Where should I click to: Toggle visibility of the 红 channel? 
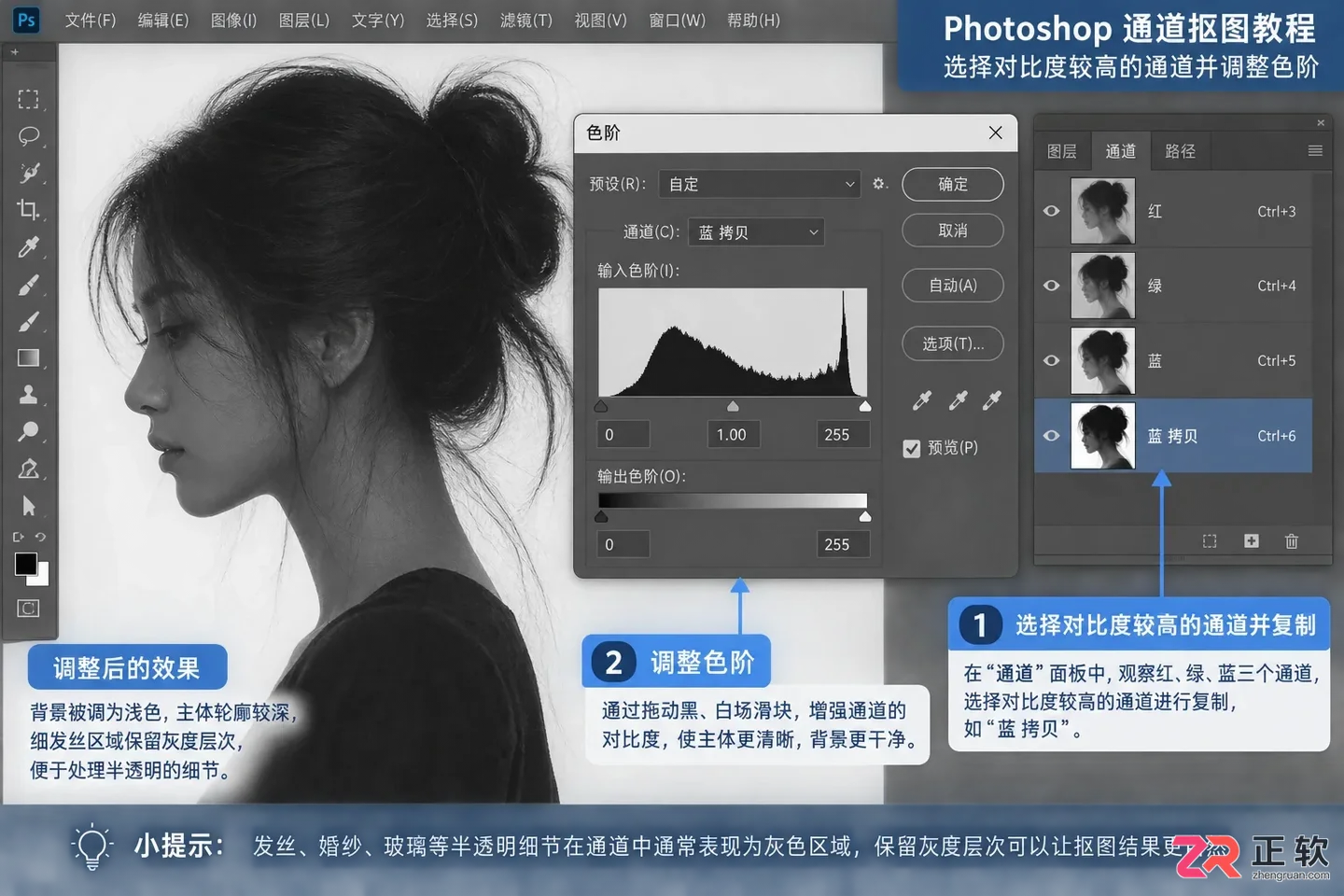point(1052,211)
